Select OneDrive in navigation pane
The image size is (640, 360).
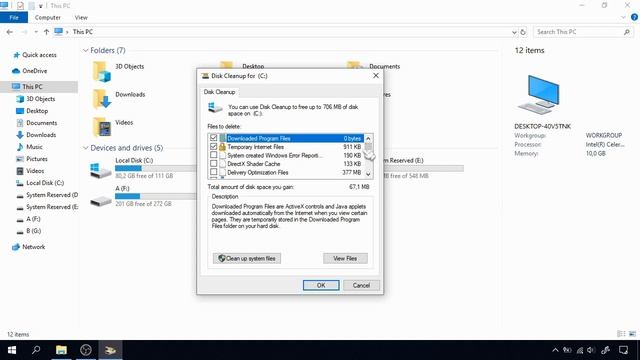coord(34,71)
